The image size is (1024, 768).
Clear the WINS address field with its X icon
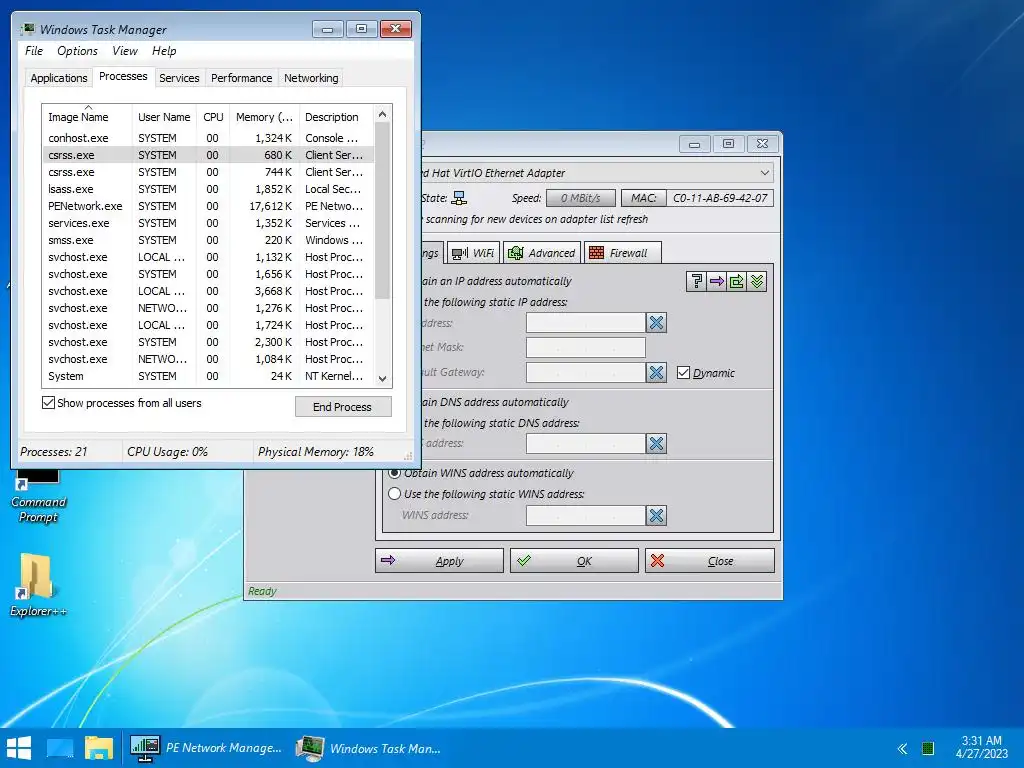656,515
